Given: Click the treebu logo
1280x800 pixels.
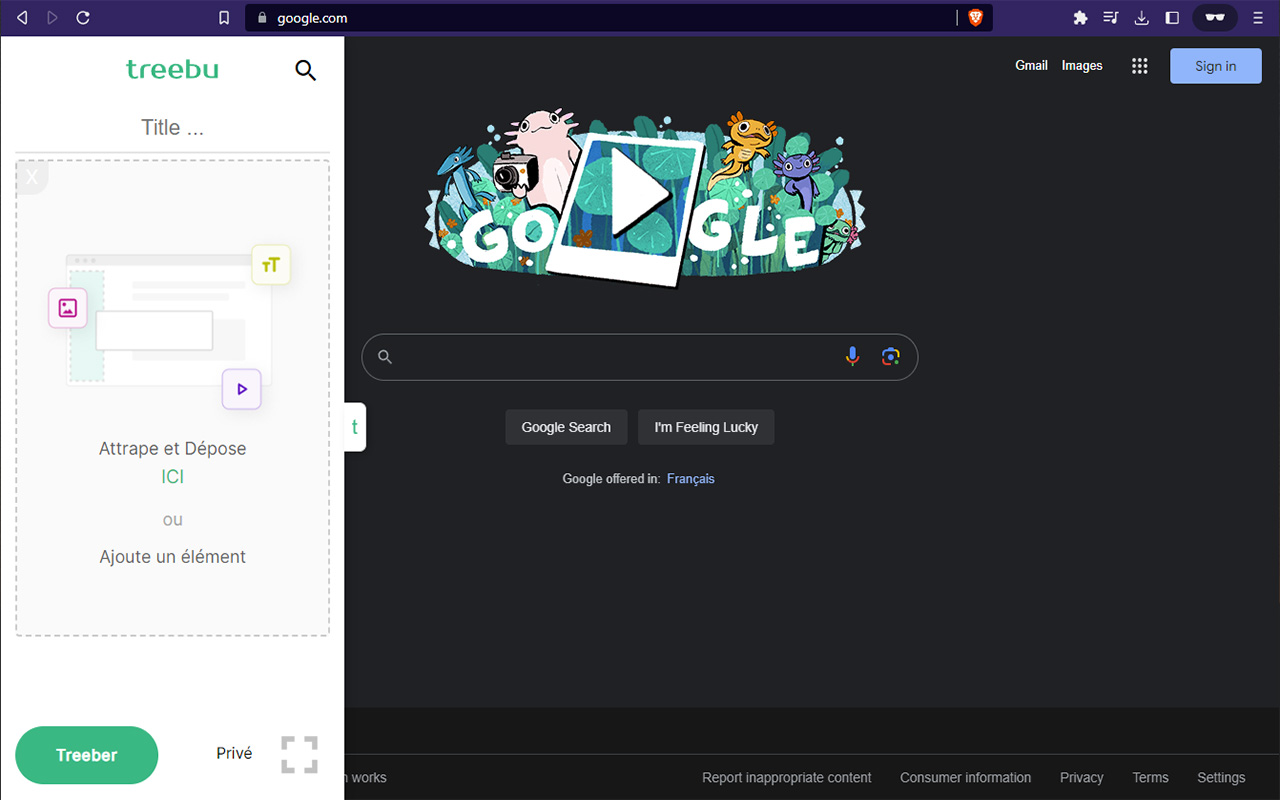Looking at the screenshot, I should click(x=172, y=69).
